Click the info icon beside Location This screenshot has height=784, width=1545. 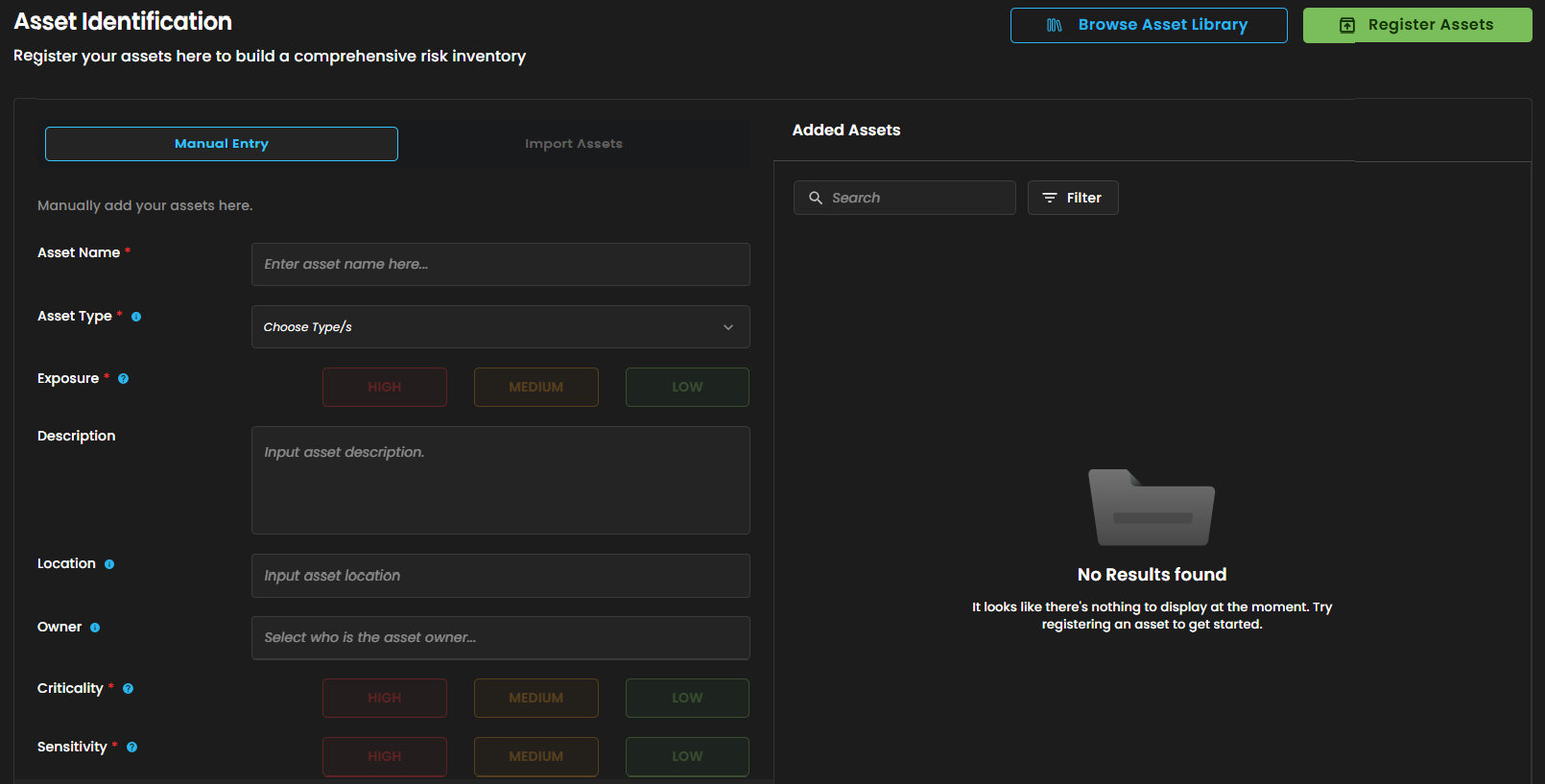click(109, 564)
